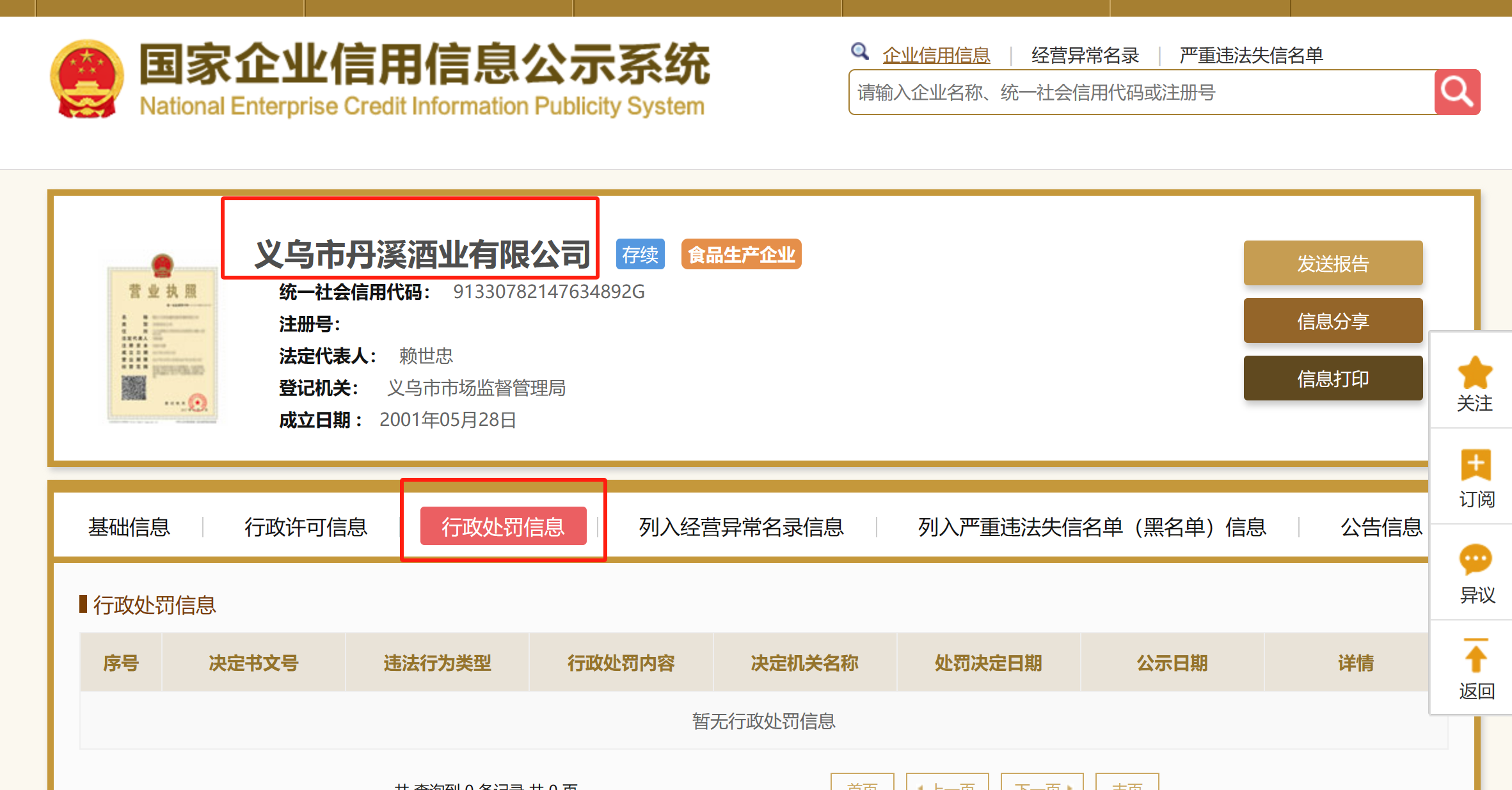Switch to the 基础信息 tab

pos(129,527)
